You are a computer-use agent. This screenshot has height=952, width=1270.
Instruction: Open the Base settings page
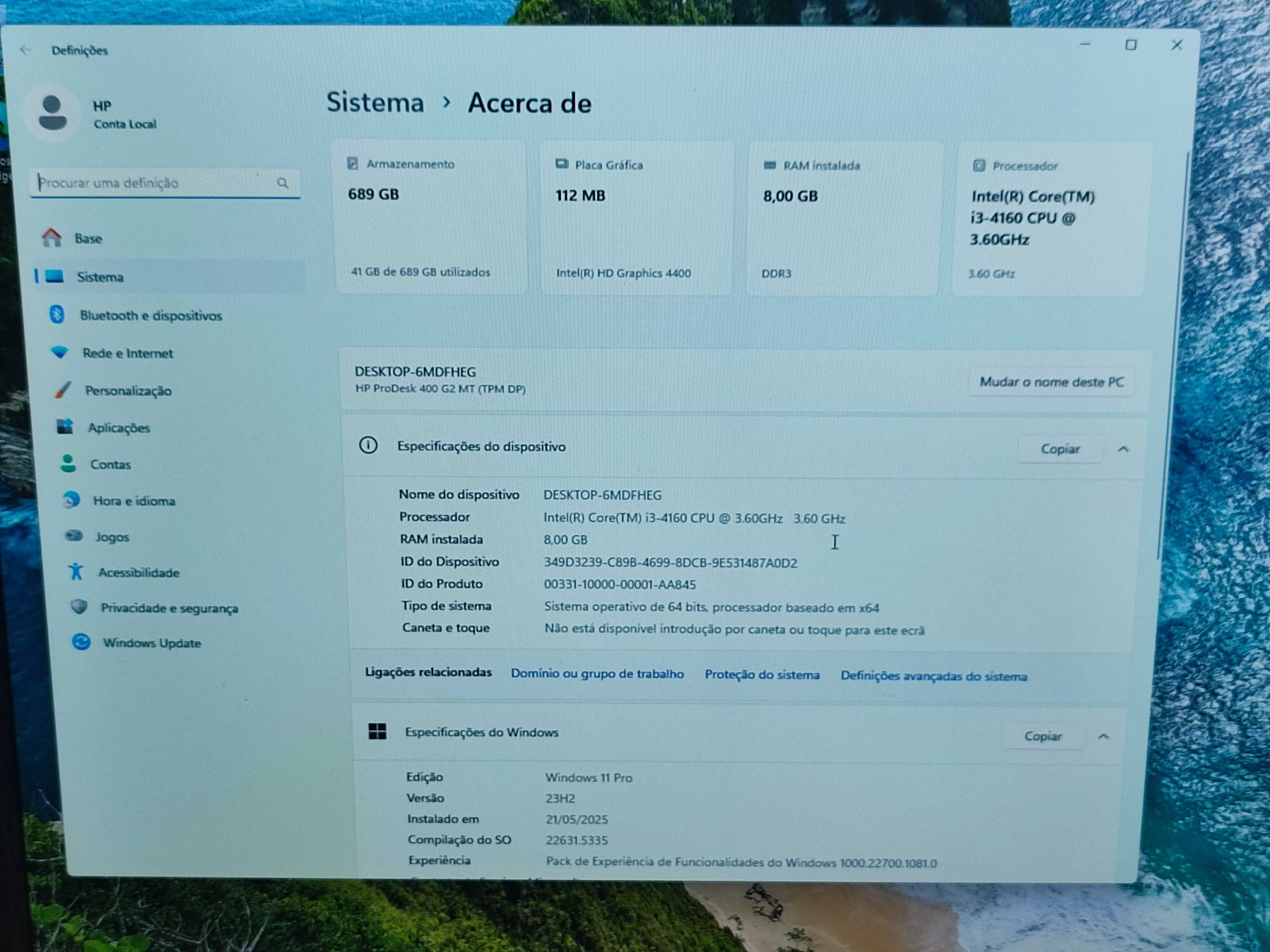click(168, 238)
